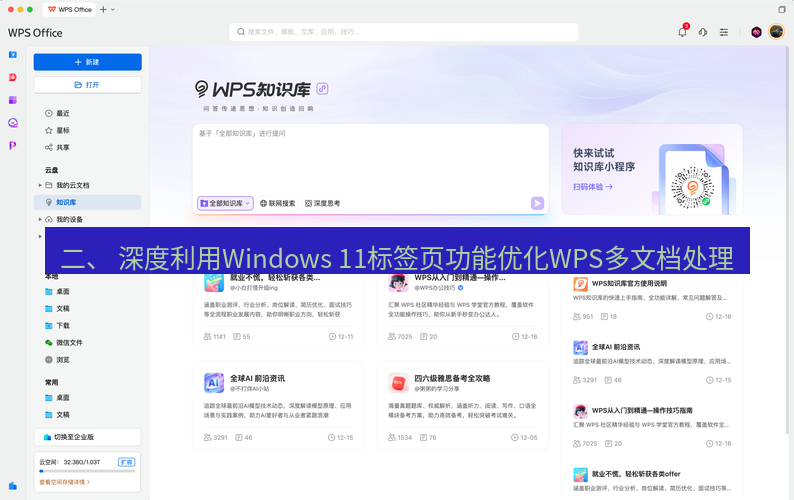Image resolution: width=794 pixels, height=500 pixels.
Task: Expand 我的云文档 tree arrow
Action: click(40, 185)
